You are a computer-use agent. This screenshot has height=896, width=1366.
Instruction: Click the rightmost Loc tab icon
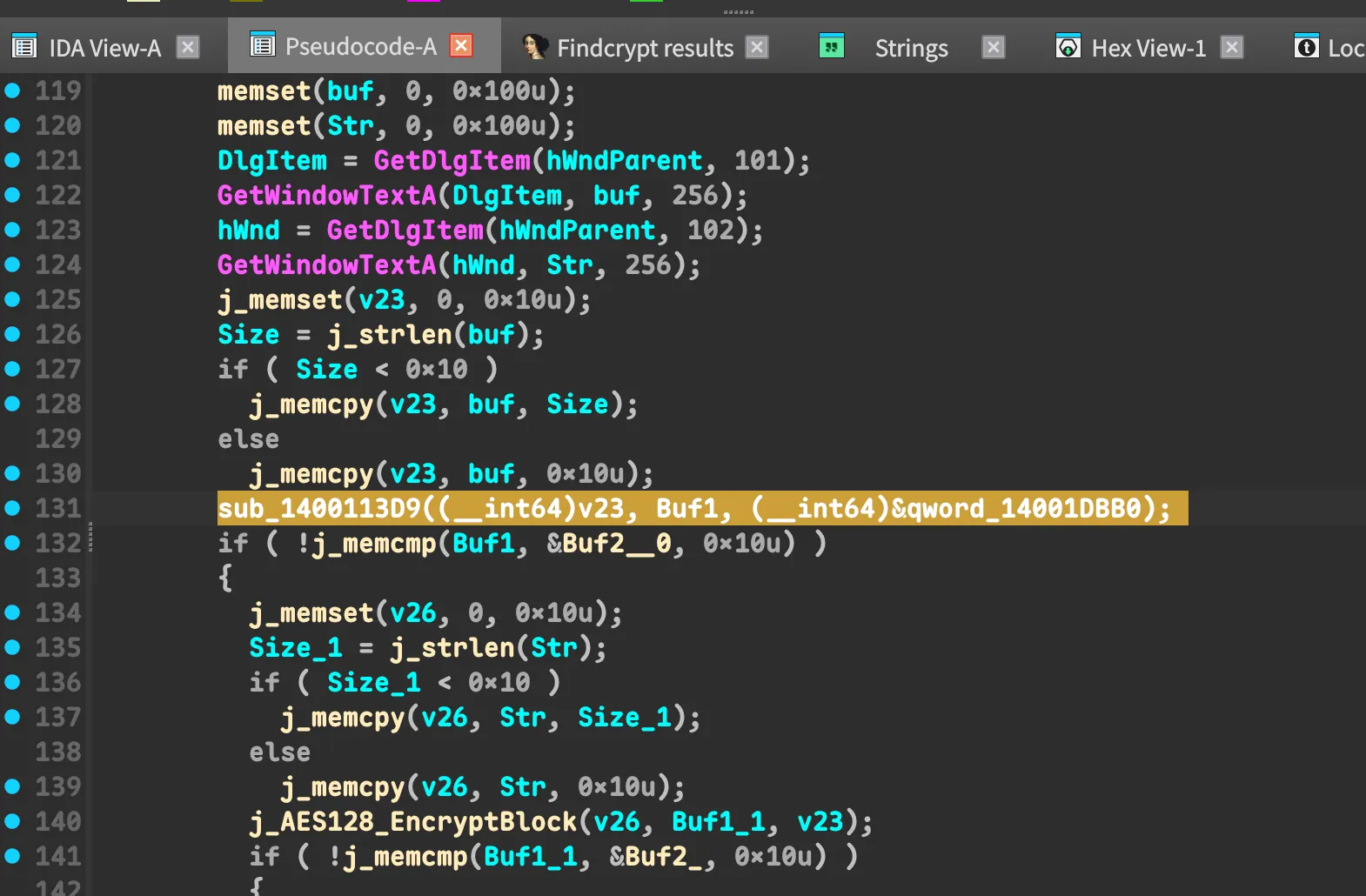click(x=1306, y=47)
